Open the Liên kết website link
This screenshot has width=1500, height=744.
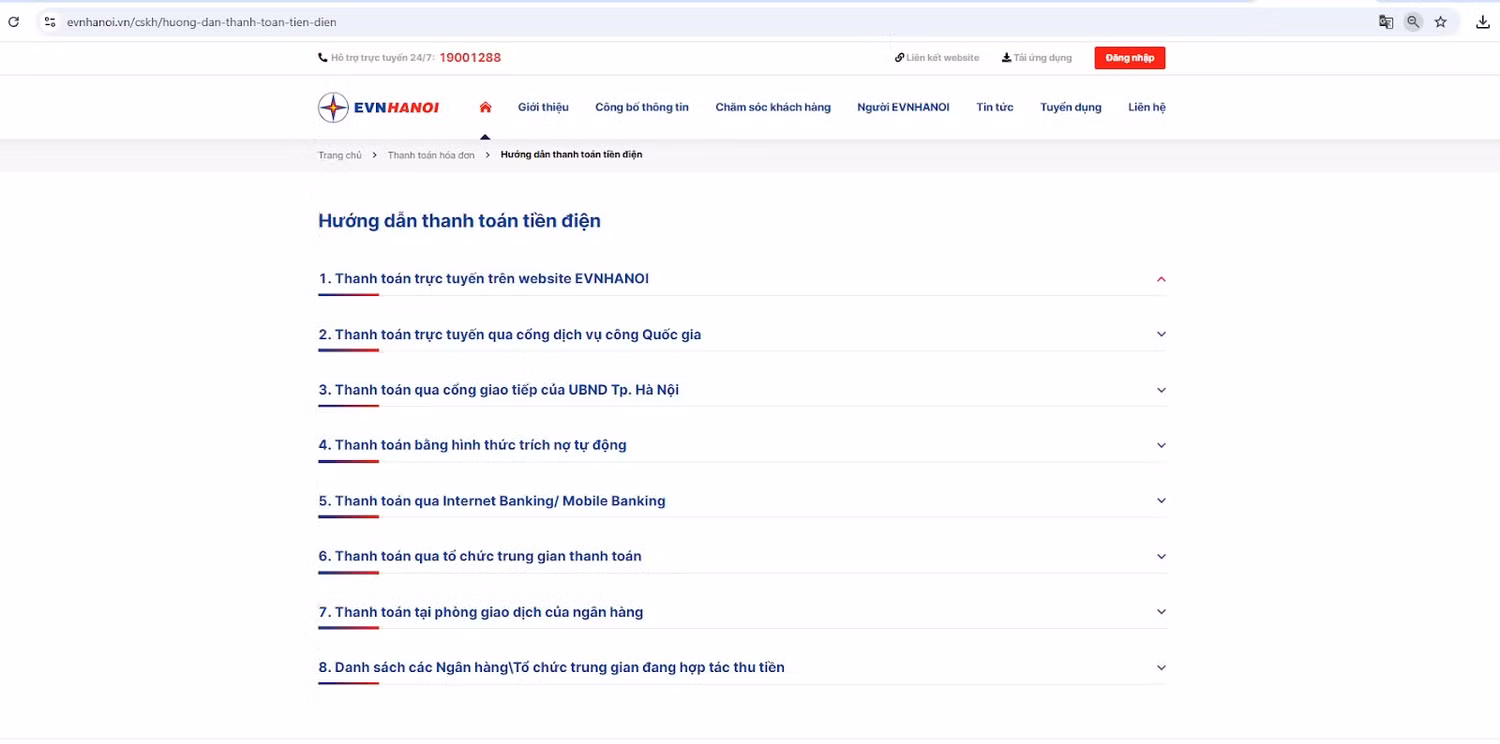pyautogui.click(x=943, y=58)
